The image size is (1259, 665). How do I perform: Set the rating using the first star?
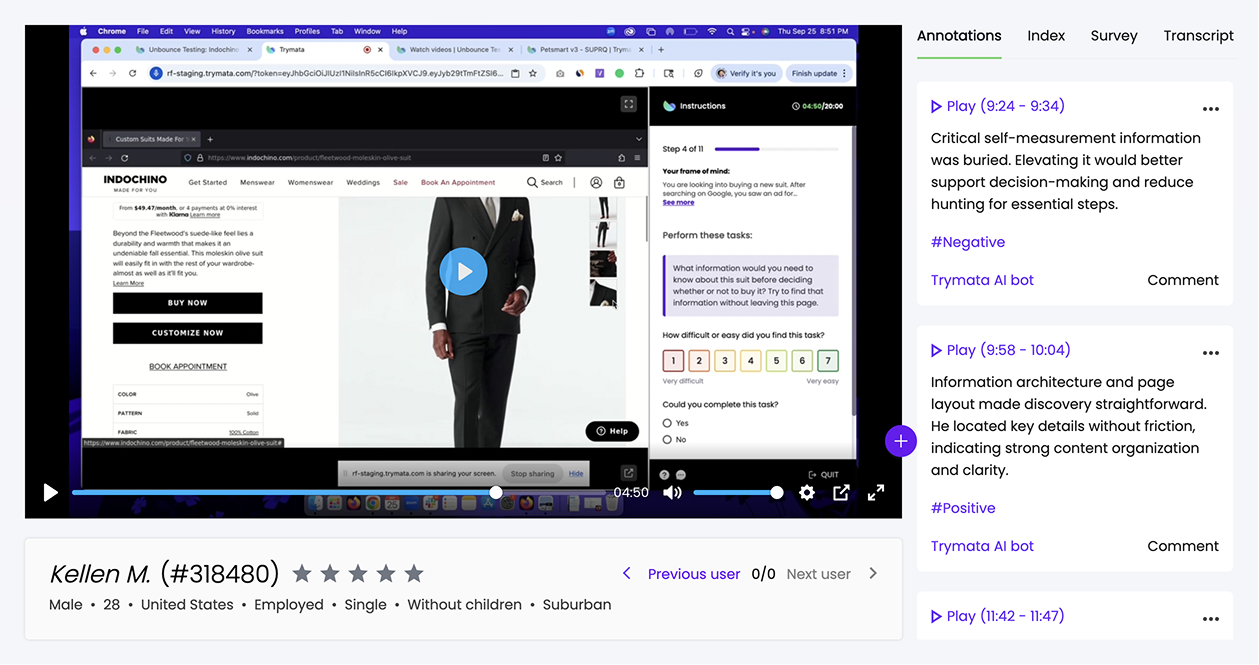point(302,573)
